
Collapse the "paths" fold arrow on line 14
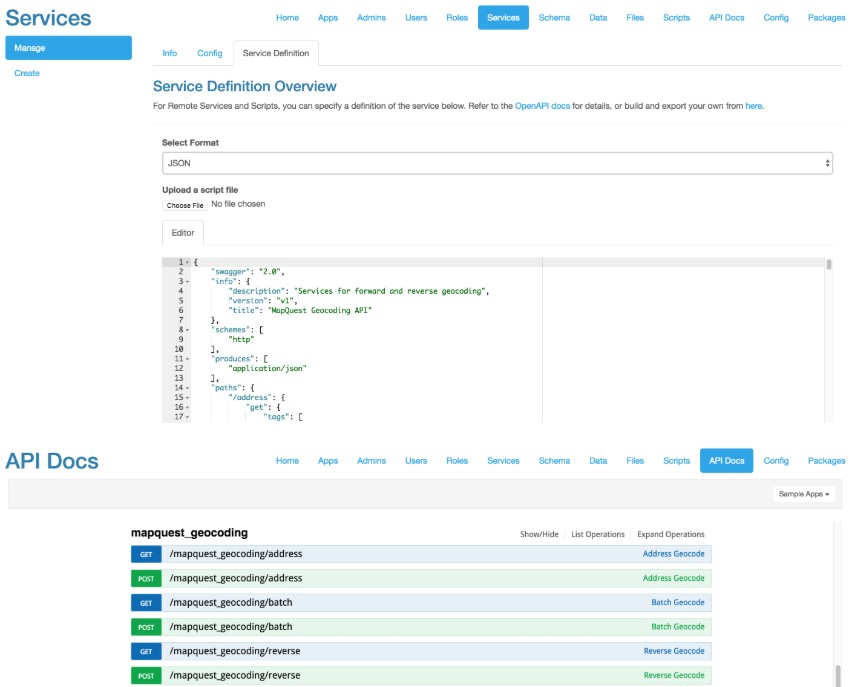point(188,388)
